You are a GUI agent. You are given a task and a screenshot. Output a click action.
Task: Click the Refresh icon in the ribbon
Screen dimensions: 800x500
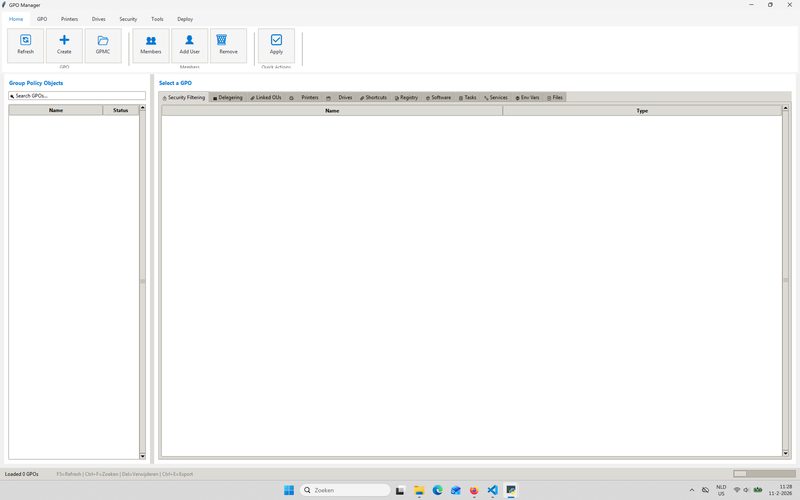(26, 40)
